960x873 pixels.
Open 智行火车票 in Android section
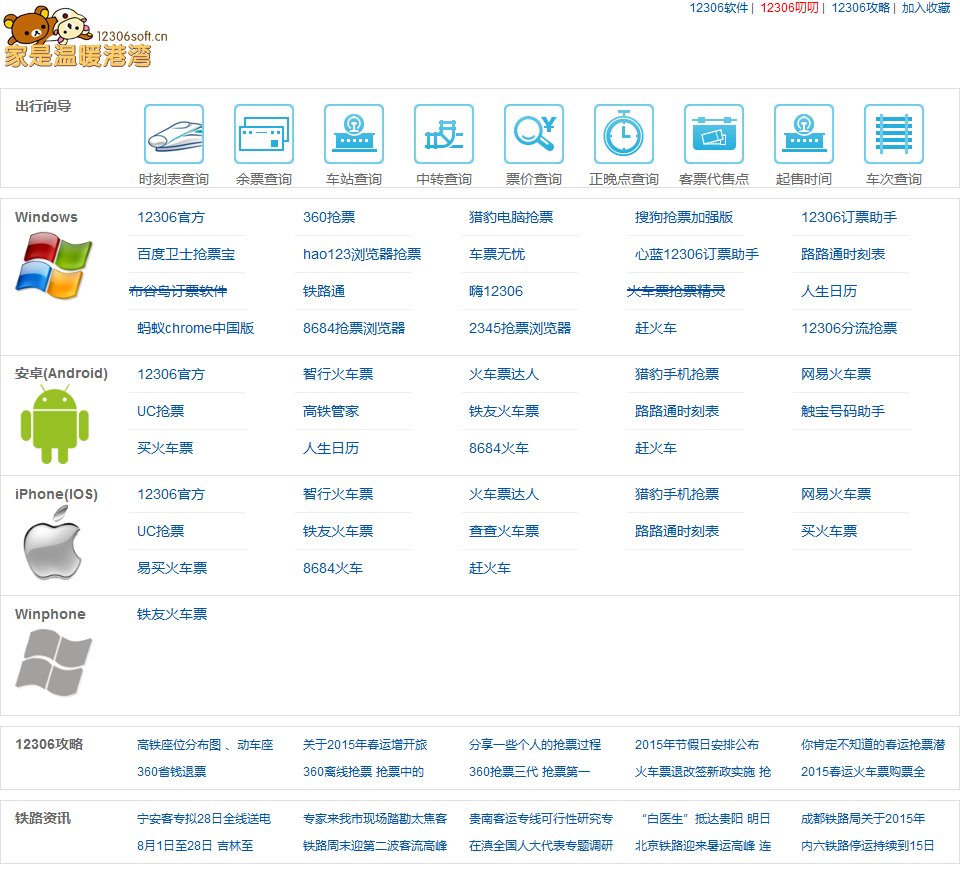coord(338,374)
